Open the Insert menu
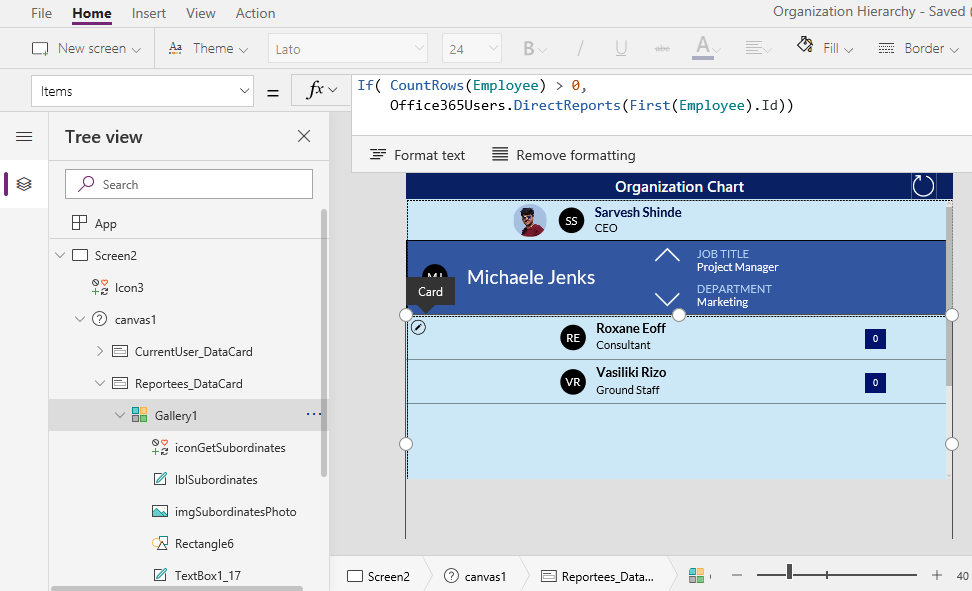Screen dimensions: 972x591 tap(148, 13)
